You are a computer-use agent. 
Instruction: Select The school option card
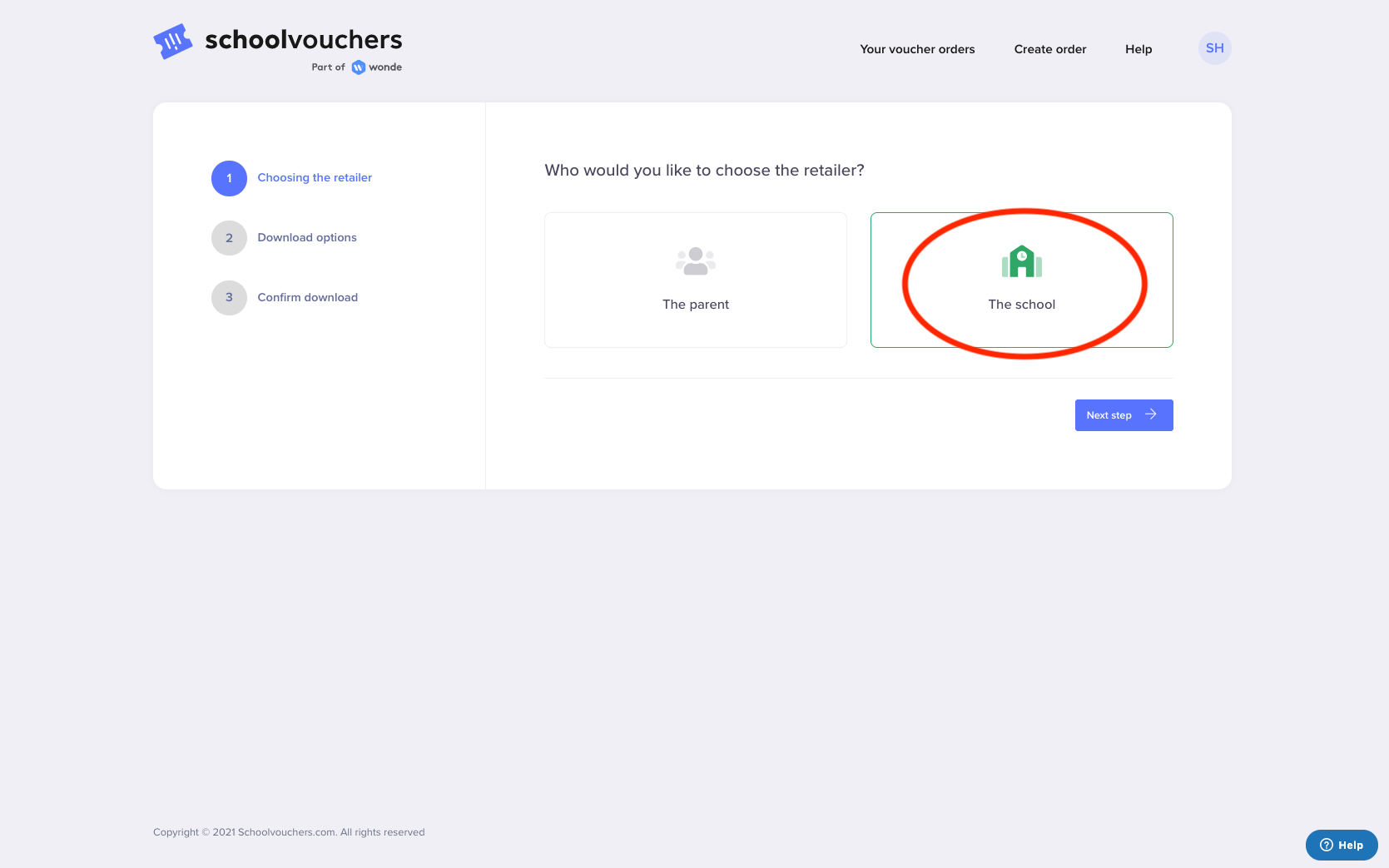(1022, 280)
